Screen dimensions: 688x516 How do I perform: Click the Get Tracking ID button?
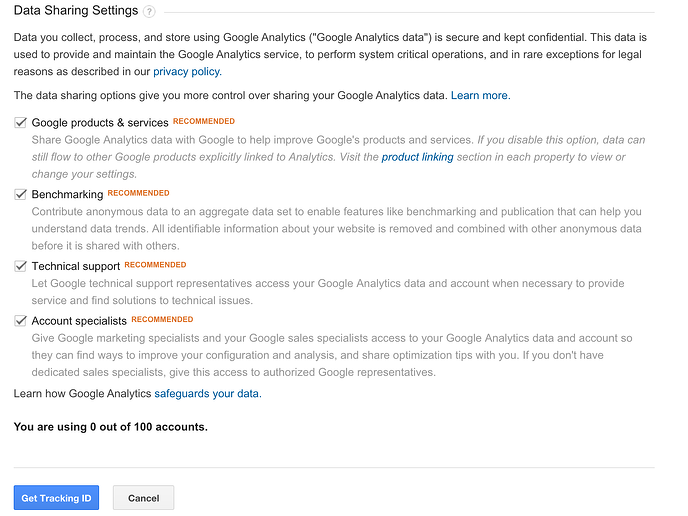tap(56, 498)
